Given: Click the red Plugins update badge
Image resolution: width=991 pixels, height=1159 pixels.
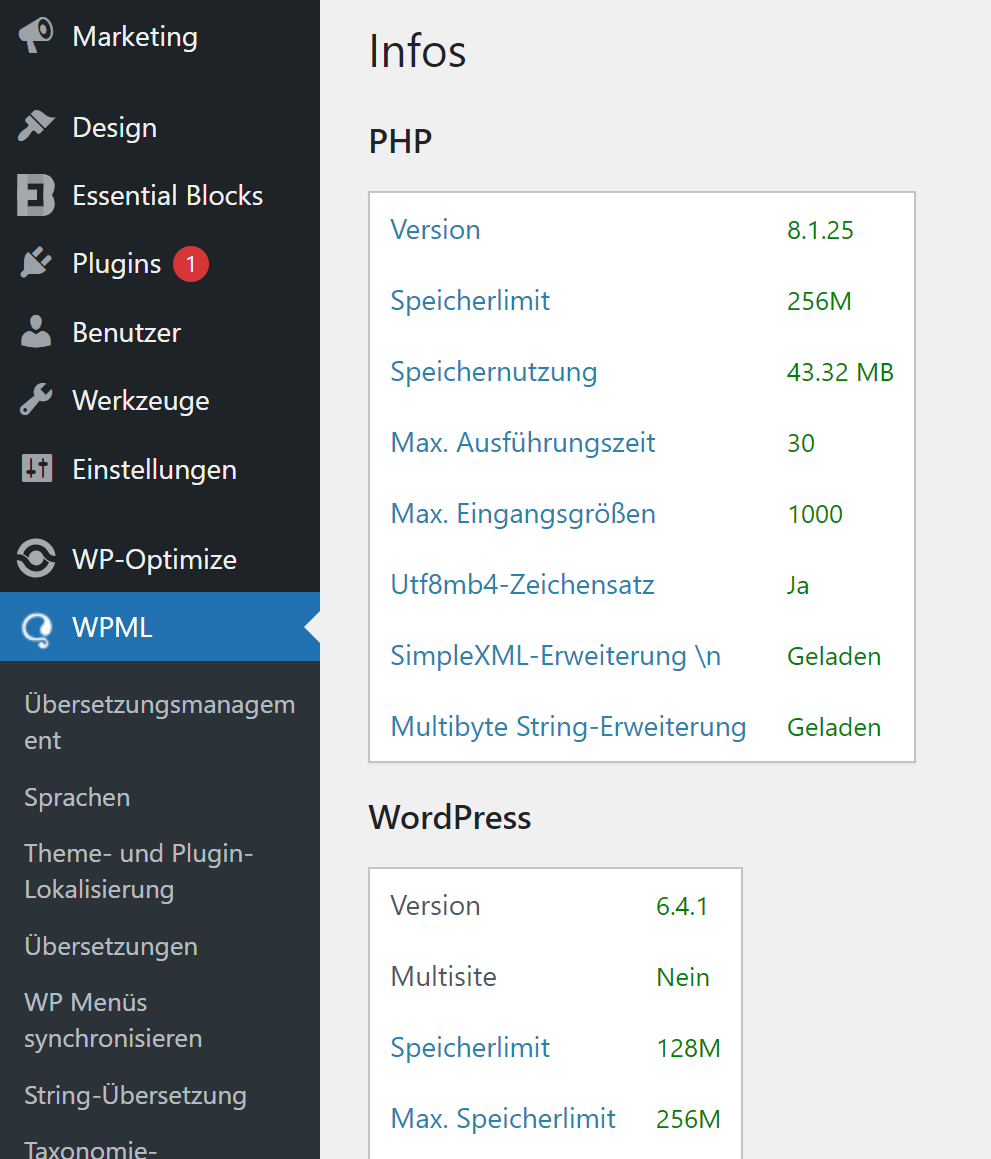Looking at the screenshot, I should coord(191,264).
